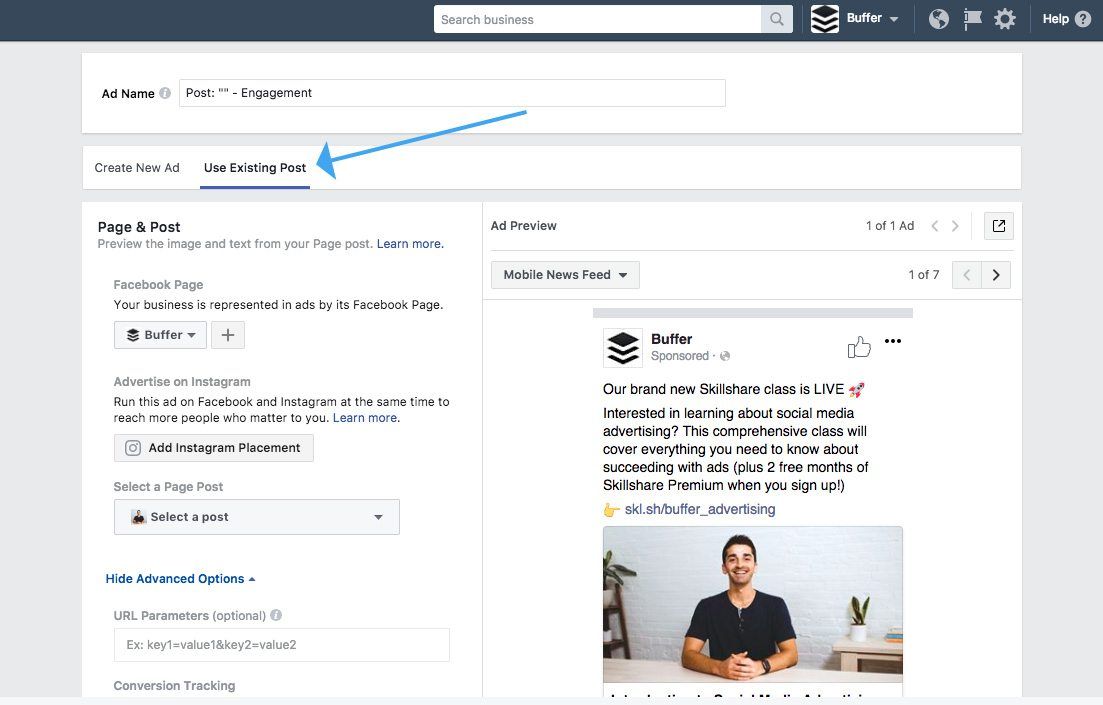Collapse Hide Advanced Options

[180, 578]
